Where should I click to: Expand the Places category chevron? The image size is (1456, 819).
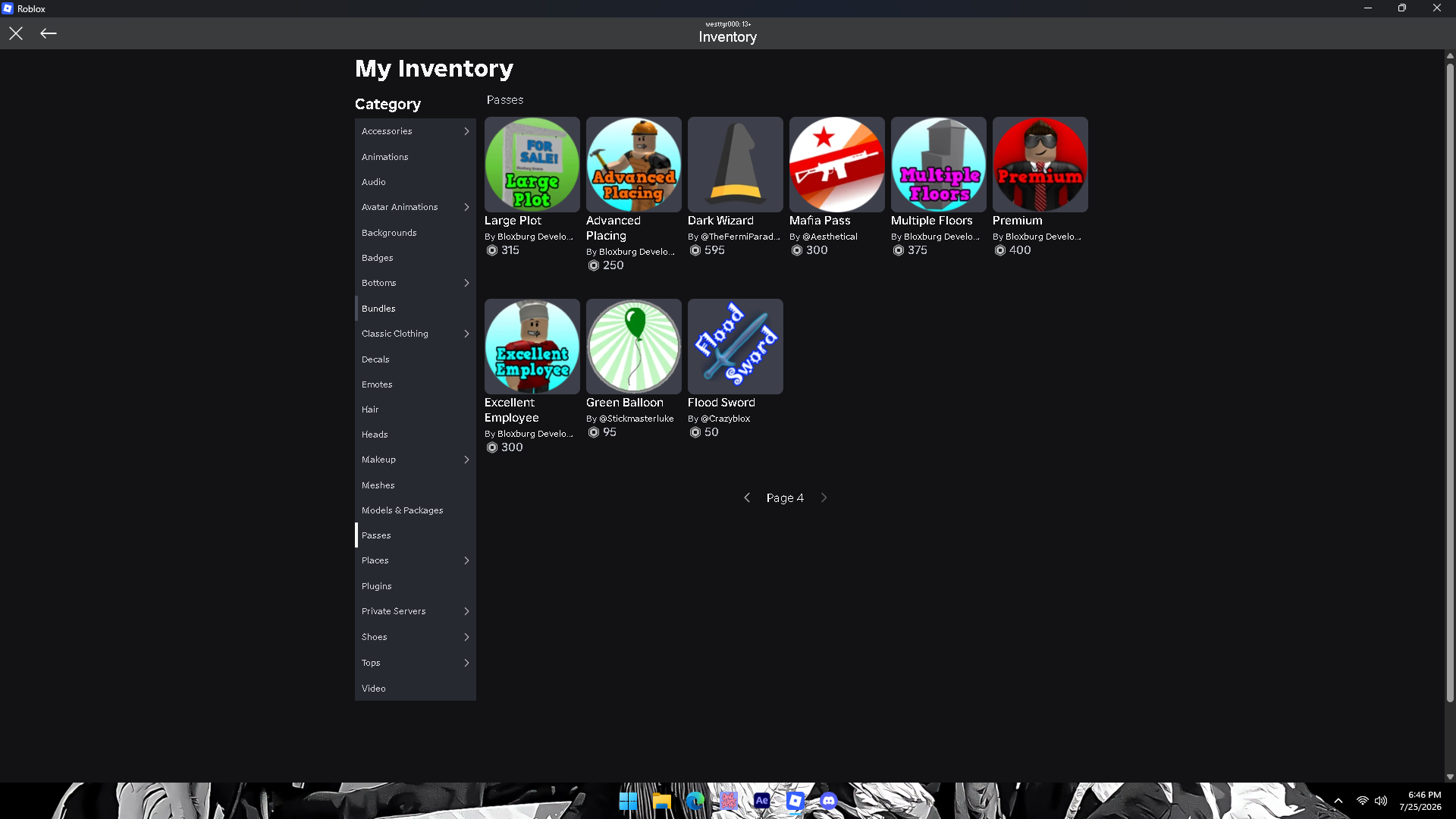[x=466, y=560]
